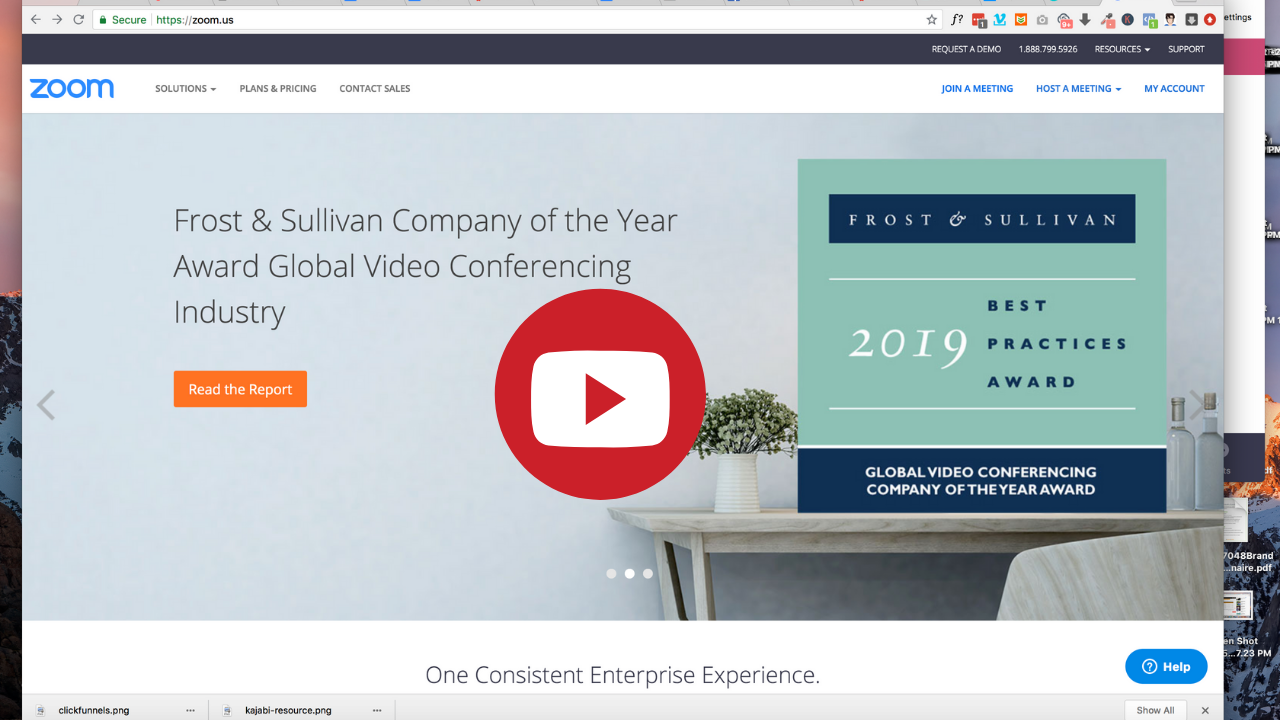Open Join a Meeting link
Screen dimensions: 1280x720
point(977,89)
